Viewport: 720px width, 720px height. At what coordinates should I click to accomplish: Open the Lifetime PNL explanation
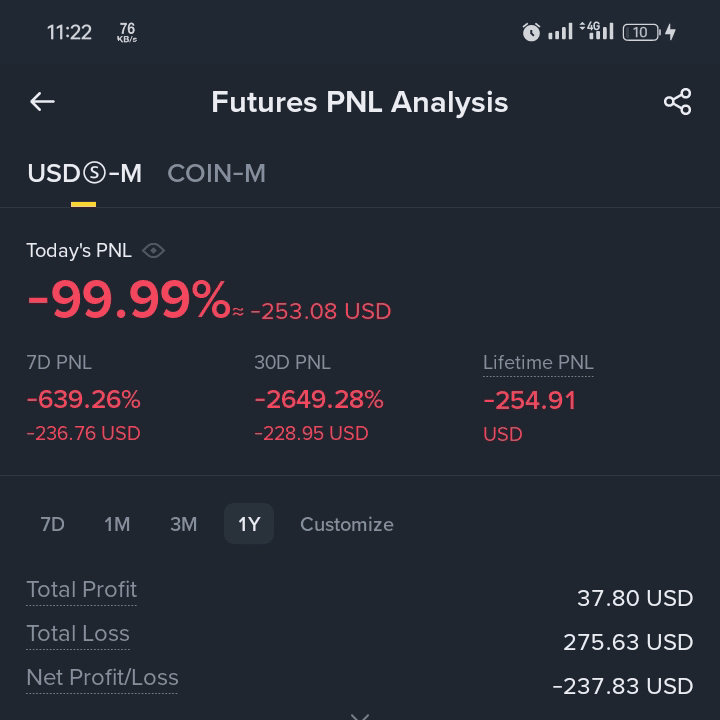[538, 363]
